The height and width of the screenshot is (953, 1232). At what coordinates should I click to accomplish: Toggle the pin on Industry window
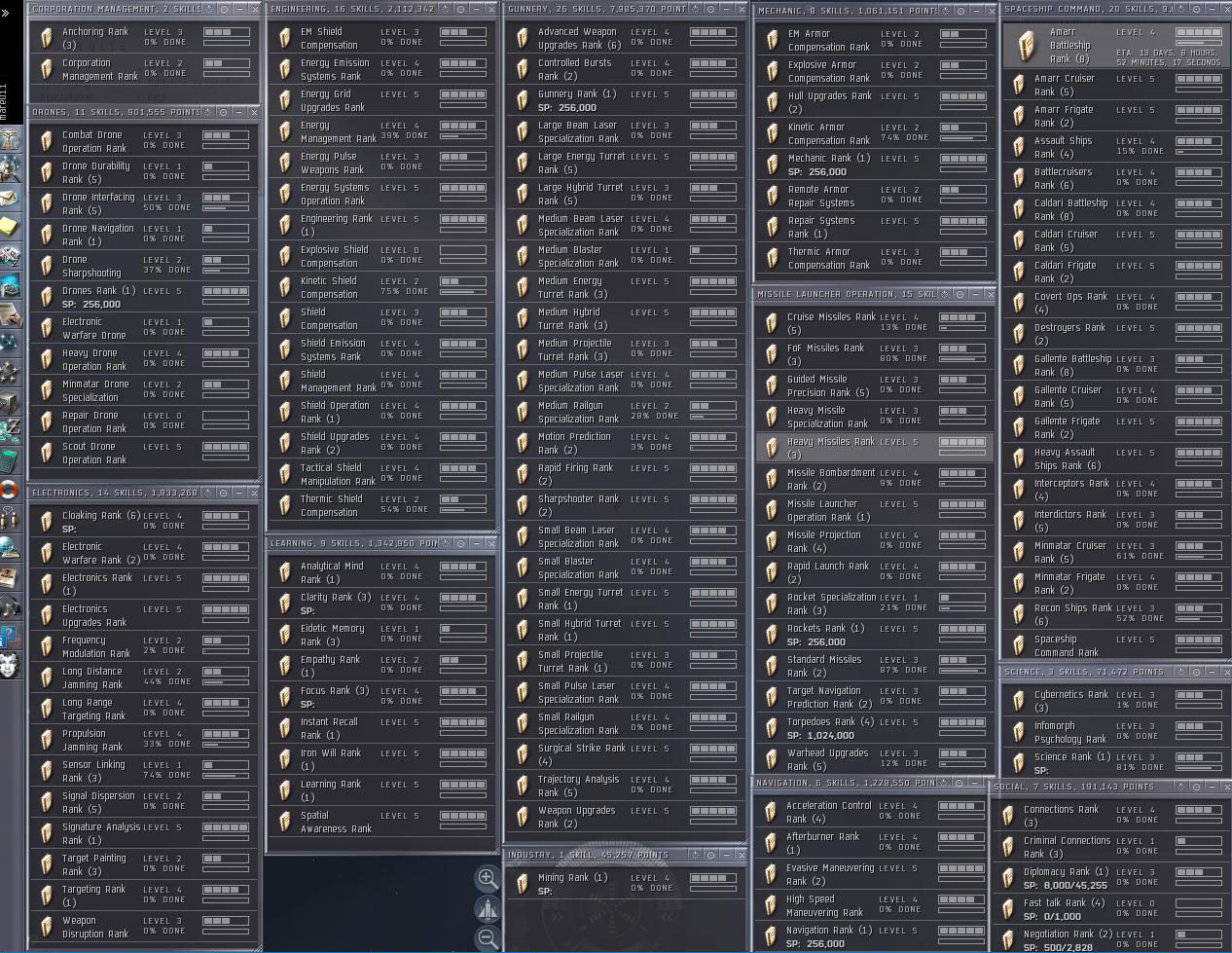point(696,855)
